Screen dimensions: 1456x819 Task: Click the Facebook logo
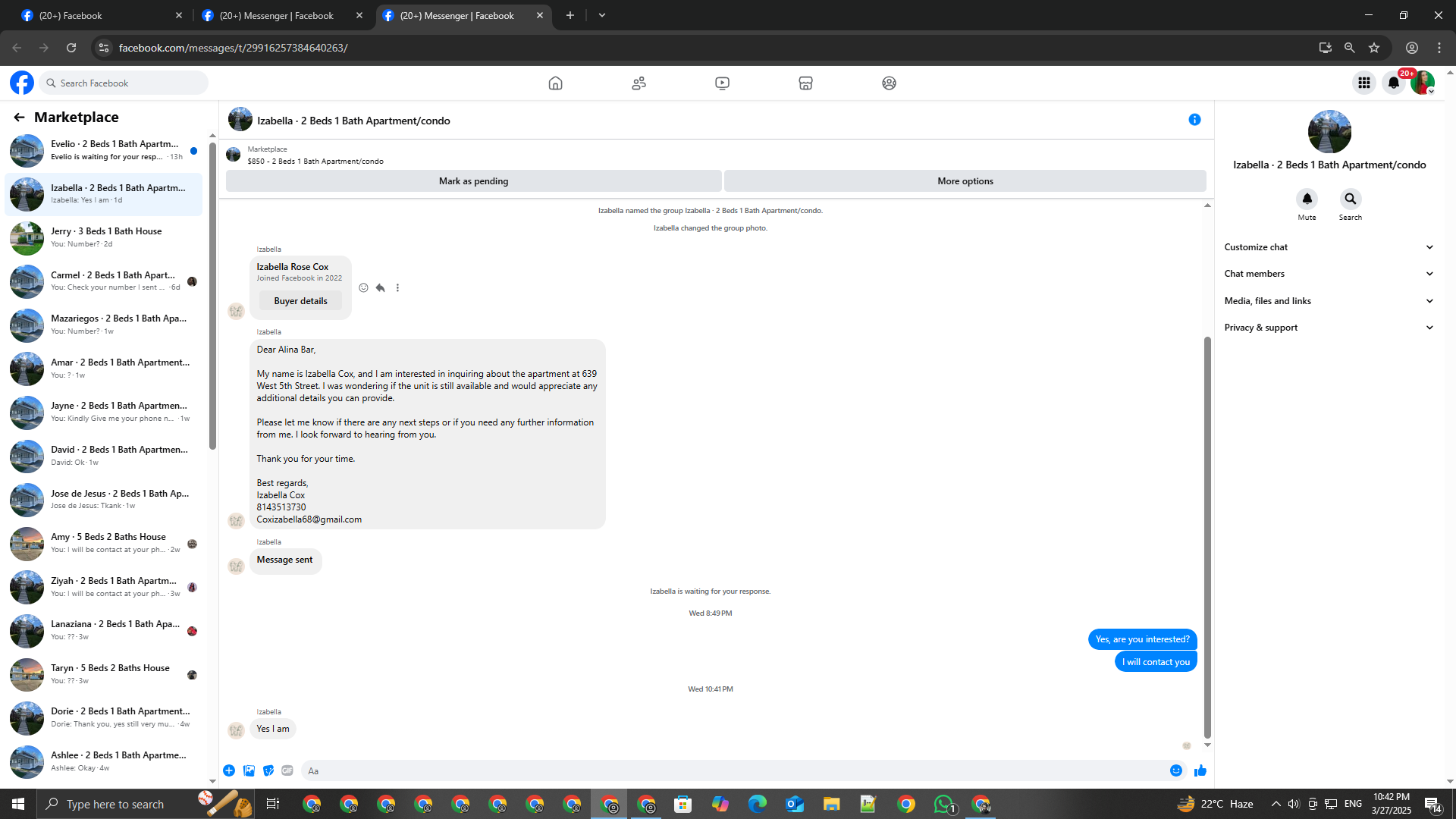click(22, 83)
